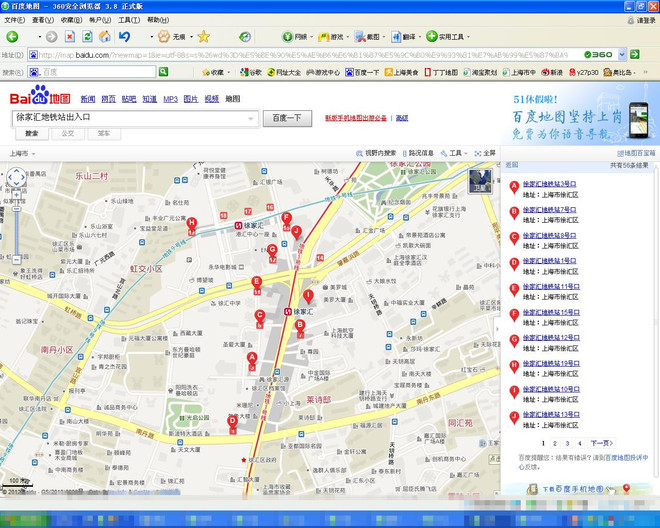The width and height of the screenshot is (660, 528).
Task: Open the 查看 menu
Action: (x=43, y=20)
